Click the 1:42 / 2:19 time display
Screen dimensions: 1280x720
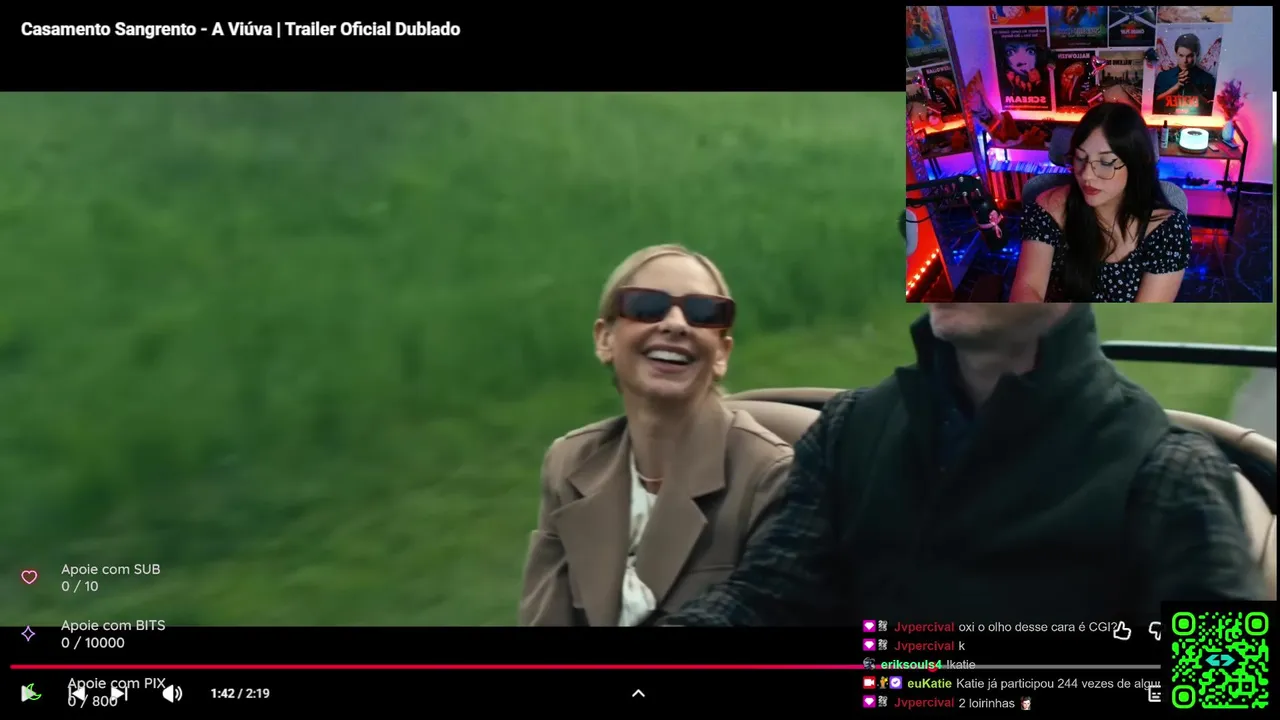[x=240, y=693]
